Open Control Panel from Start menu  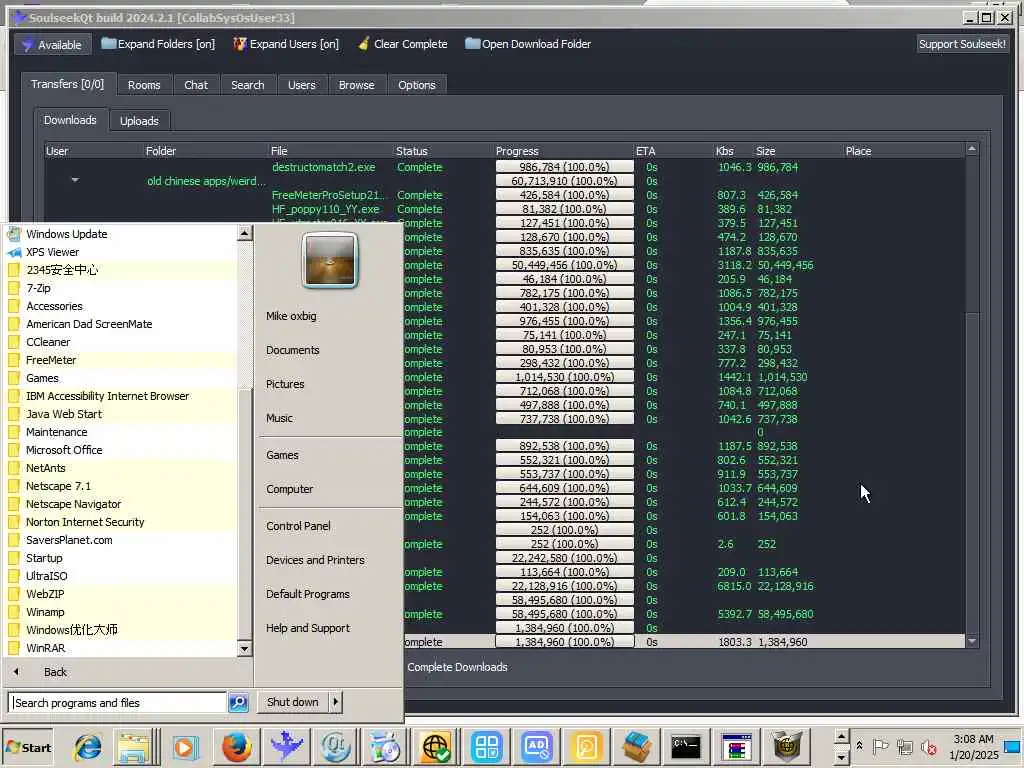(x=298, y=526)
